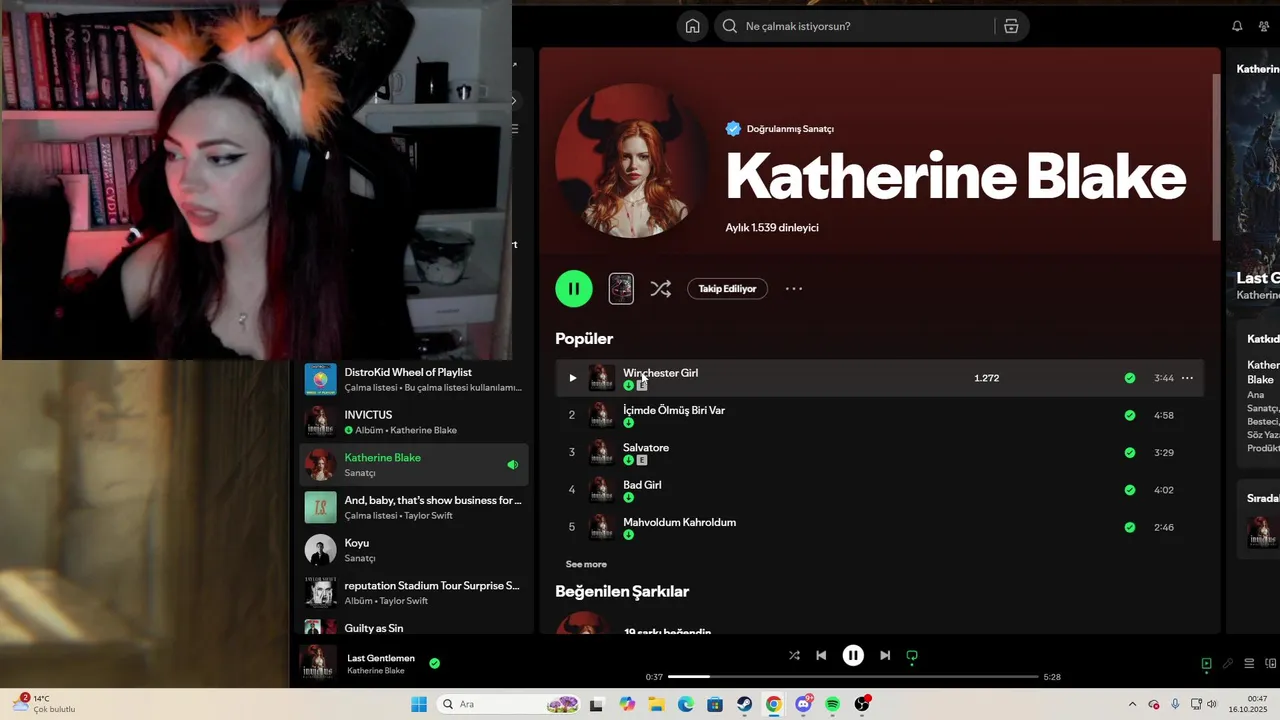Toggle the saved checkmark on İçimde Ölmüş Biri Var
Viewport: 1280px width, 720px height.
pyautogui.click(x=1130, y=415)
